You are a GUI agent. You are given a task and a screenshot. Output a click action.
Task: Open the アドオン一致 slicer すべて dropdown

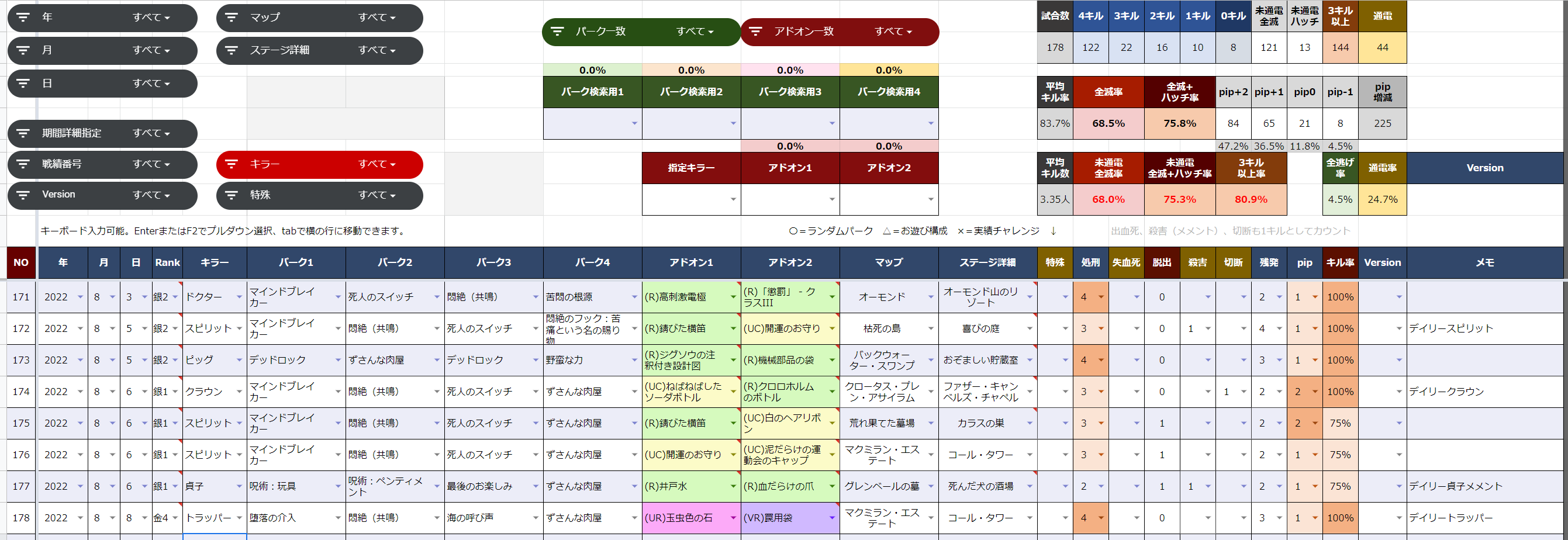(x=893, y=31)
